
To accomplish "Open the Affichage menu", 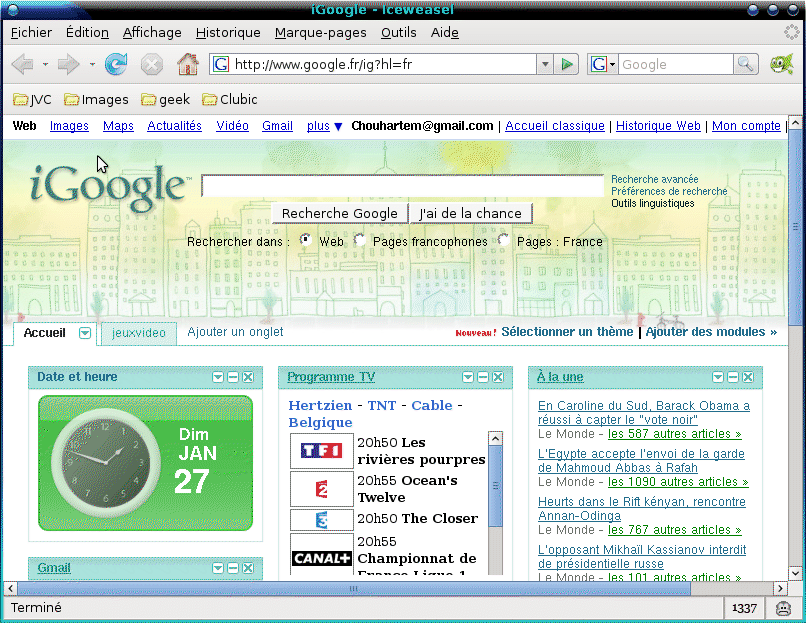I will pyautogui.click(x=152, y=32).
